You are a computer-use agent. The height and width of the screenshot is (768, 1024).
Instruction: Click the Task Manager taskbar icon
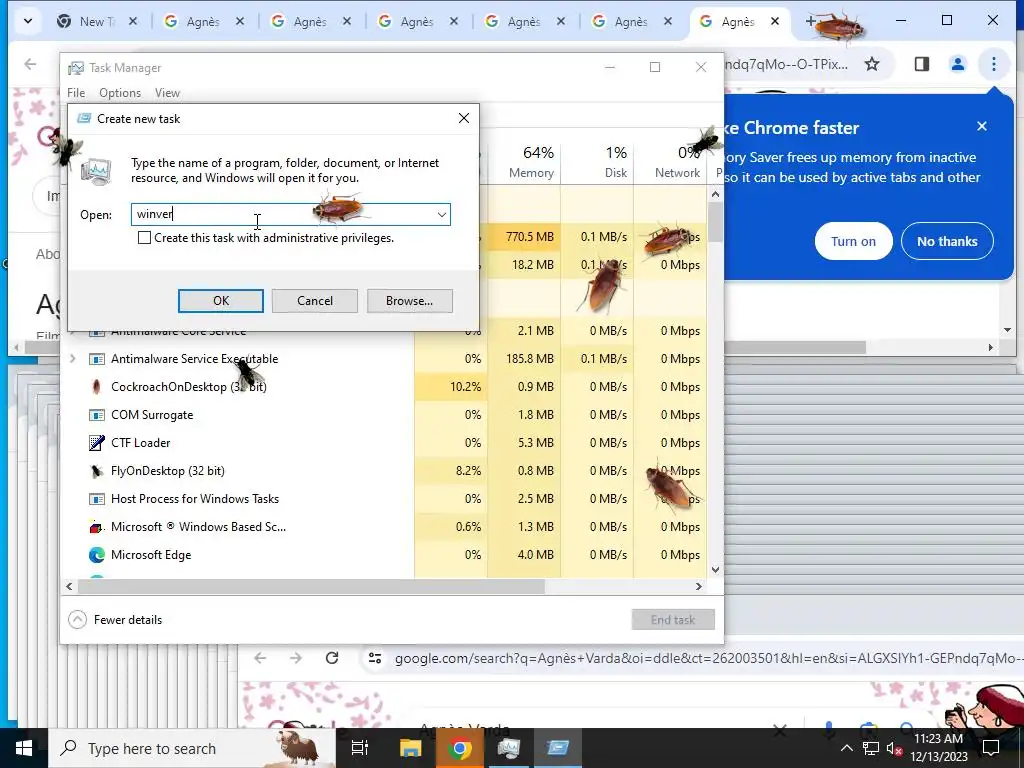pos(509,748)
